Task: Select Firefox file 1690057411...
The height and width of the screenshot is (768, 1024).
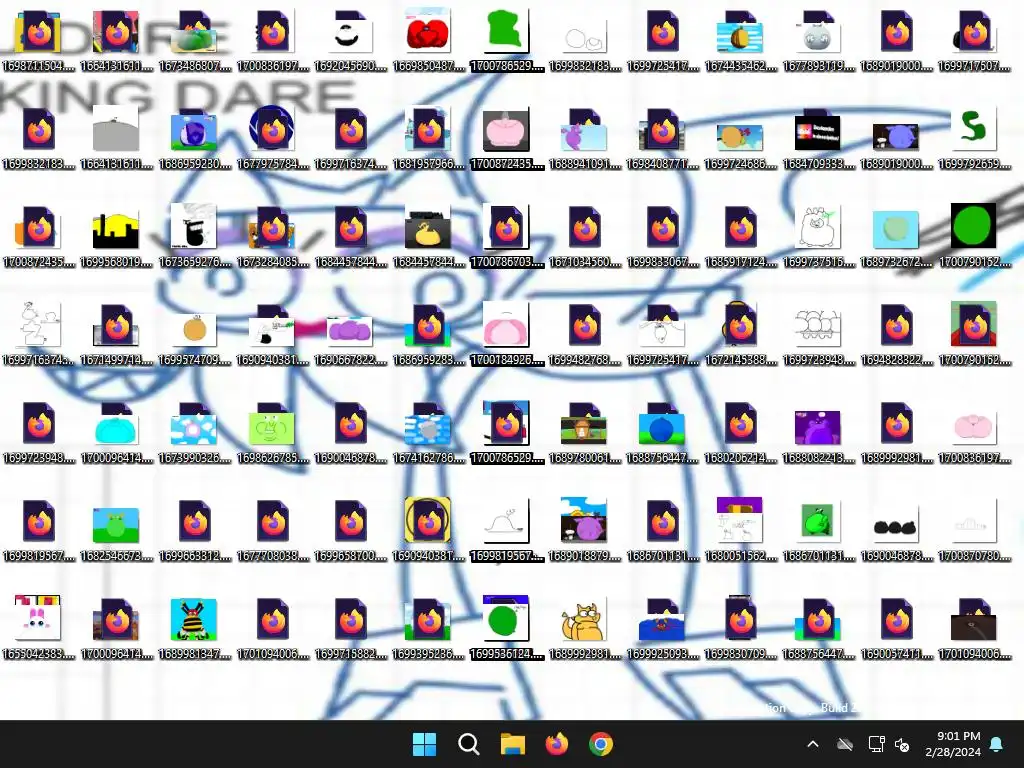Action: pos(896,628)
